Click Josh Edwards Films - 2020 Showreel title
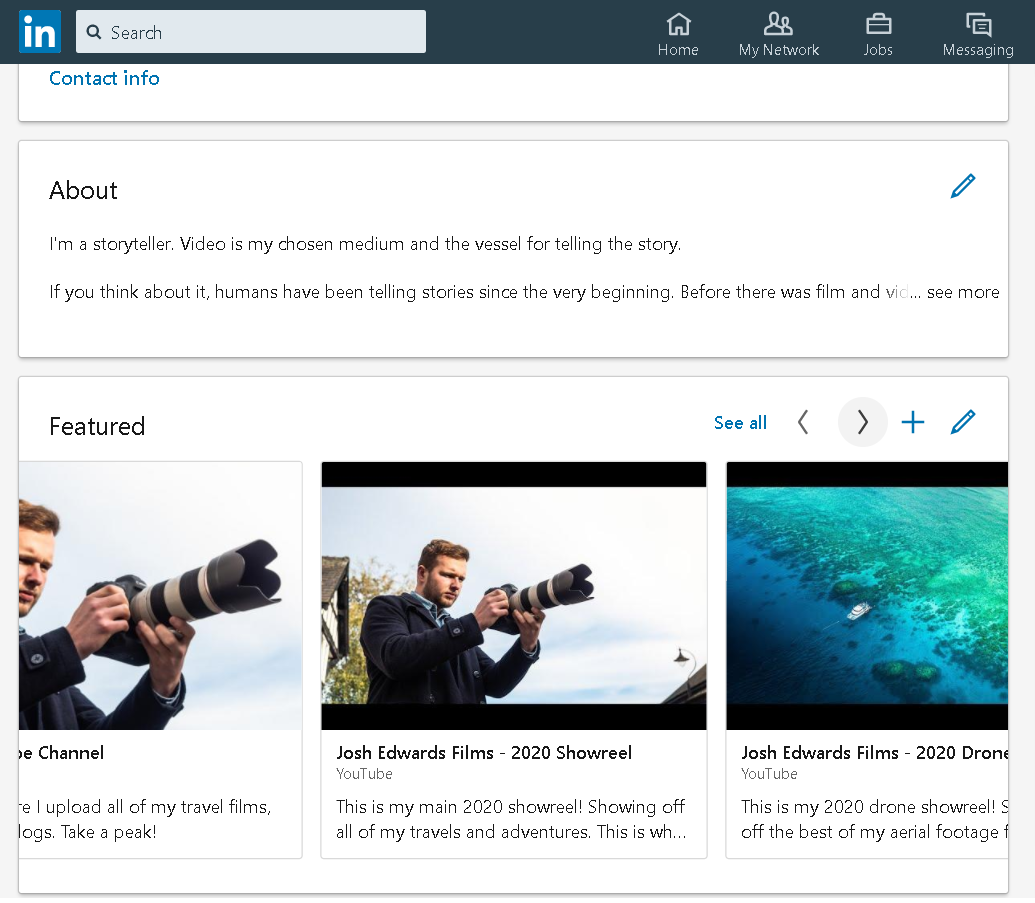1035x903 pixels. pyautogui.click(x=484, y=753)
